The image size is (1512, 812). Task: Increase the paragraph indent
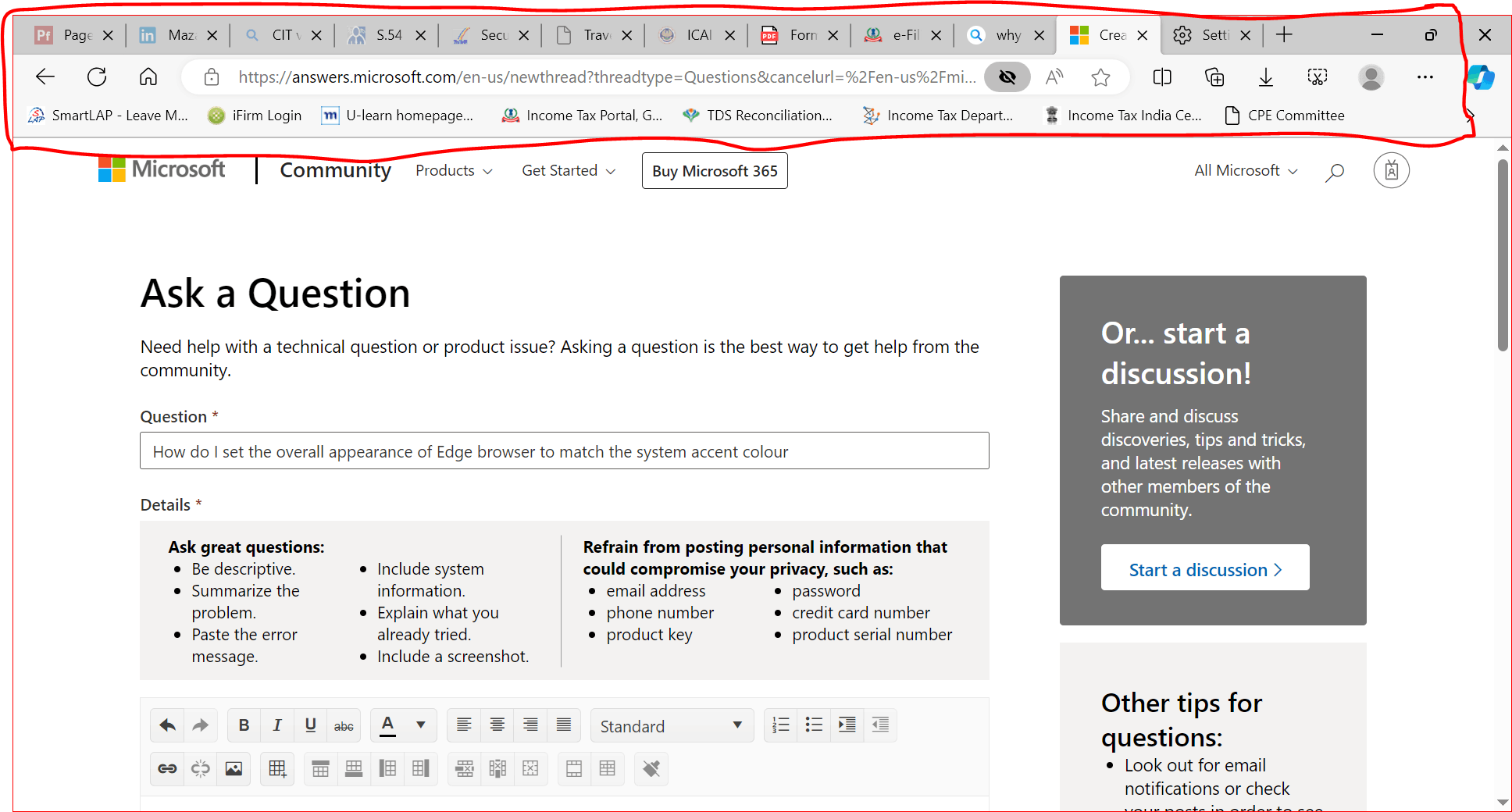click(847, 725)
